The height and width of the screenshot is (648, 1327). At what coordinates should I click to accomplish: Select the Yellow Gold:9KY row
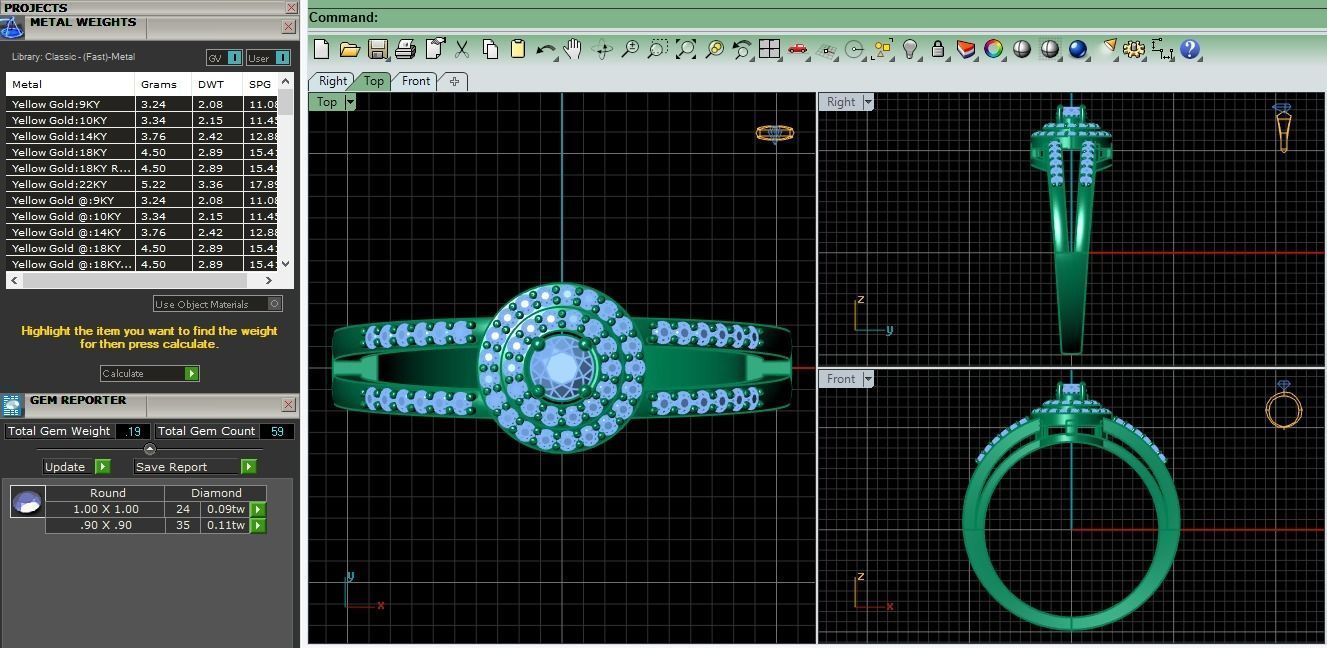pyautogui.click(x=143, y=104)
